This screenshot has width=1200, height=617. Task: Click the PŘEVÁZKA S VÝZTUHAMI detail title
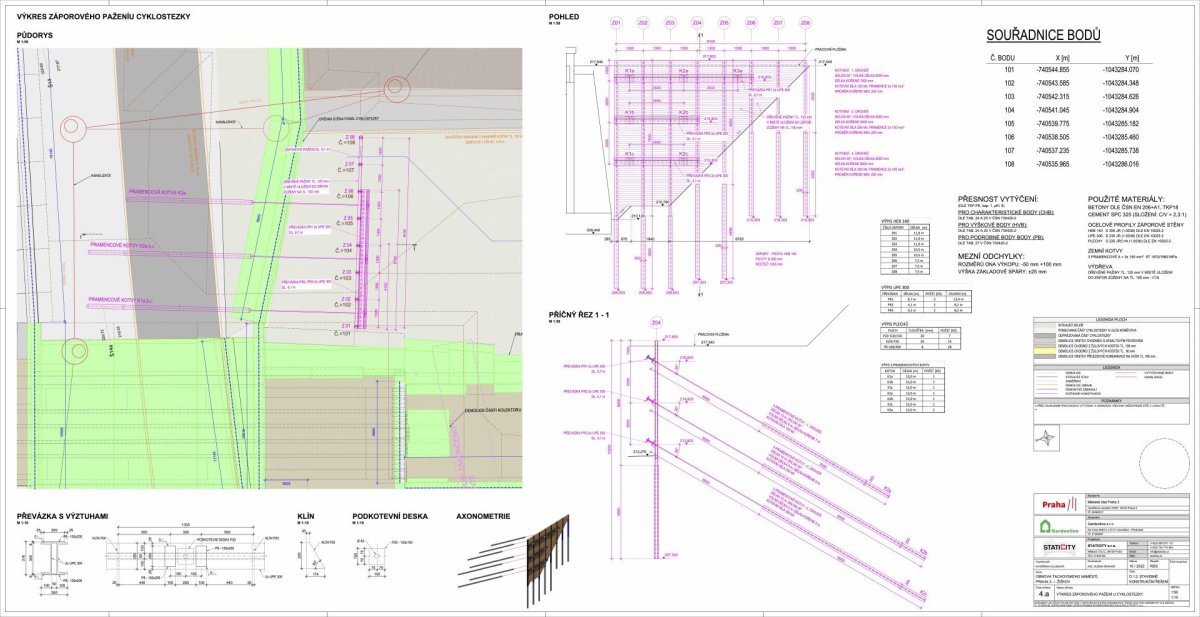click(x=62, y=517)
